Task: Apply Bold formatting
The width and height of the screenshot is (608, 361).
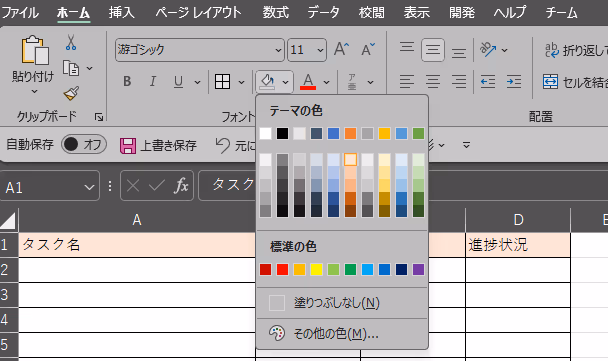Action: (x=127, y=81)
